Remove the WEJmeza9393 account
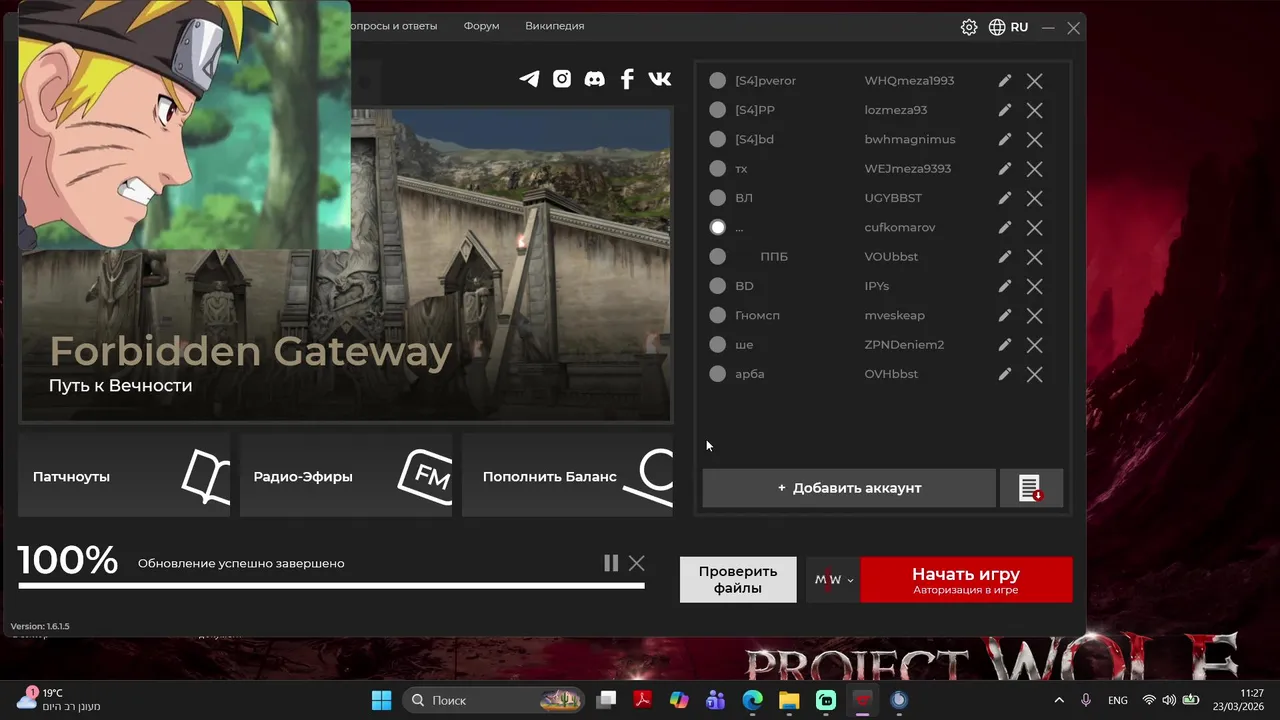Viewport: 1280px width, 720px height. (x=1035, y=169)
